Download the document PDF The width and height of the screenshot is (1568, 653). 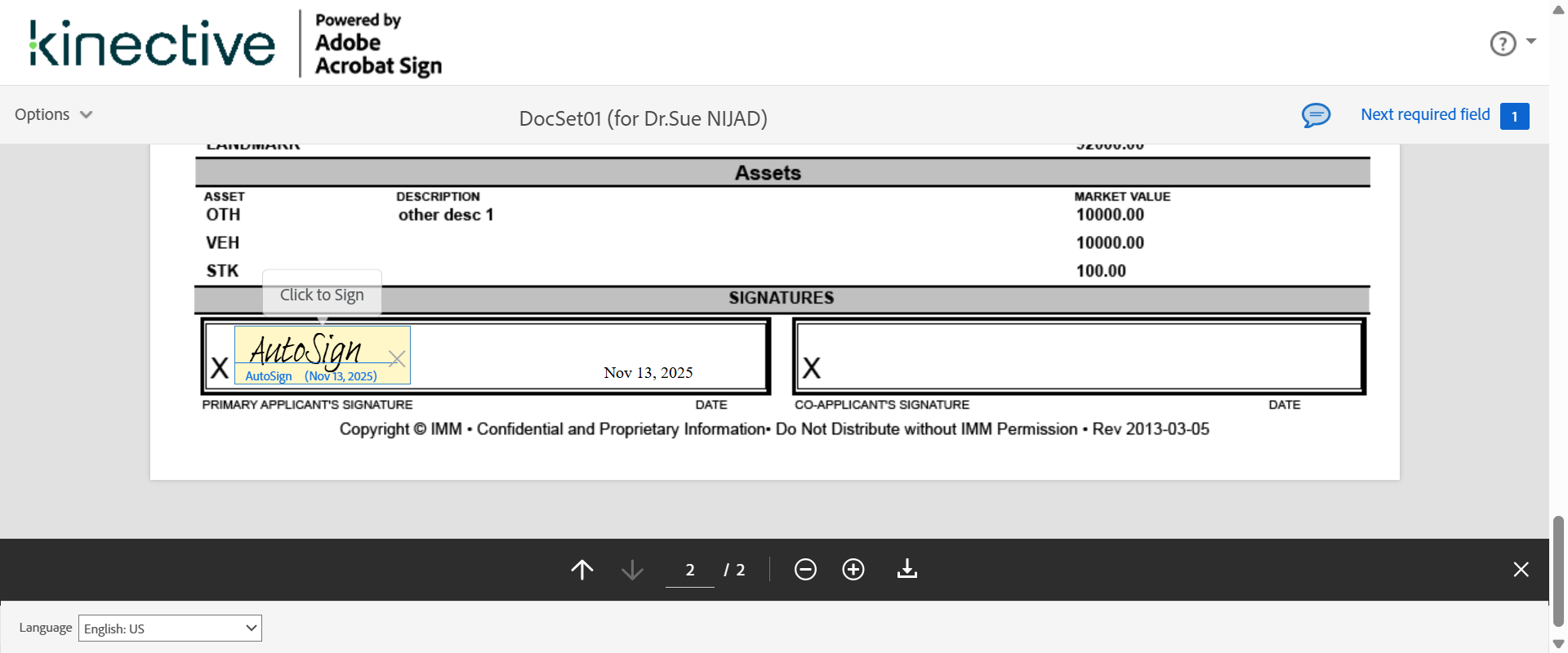907,569
